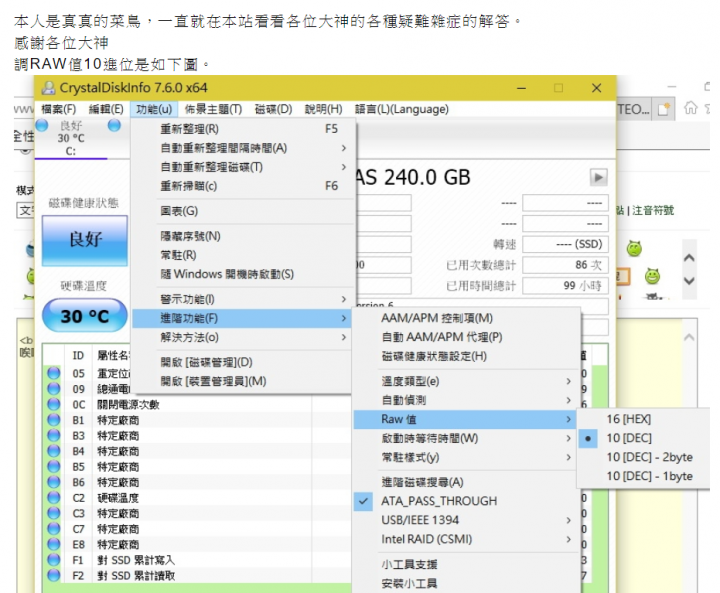Click the browser home icon behind the window
Screen dimensions: 720x593
[x=690, y=108]
